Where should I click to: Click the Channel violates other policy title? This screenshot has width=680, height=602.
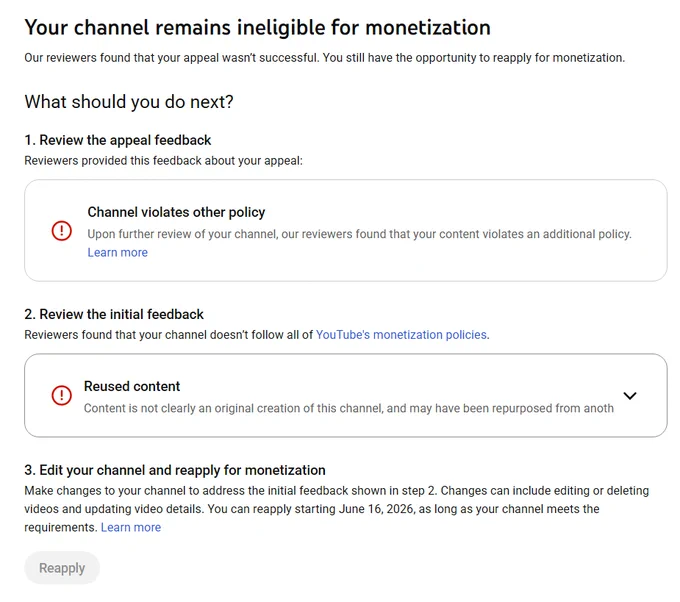[176, 212]
